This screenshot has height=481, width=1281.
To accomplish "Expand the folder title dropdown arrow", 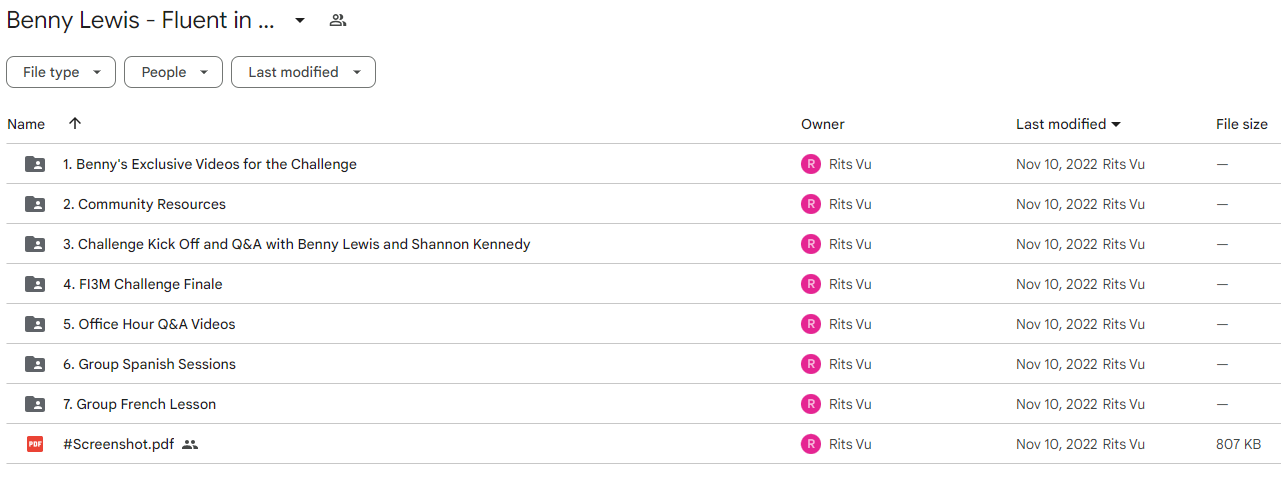I will tap(299, 20).
